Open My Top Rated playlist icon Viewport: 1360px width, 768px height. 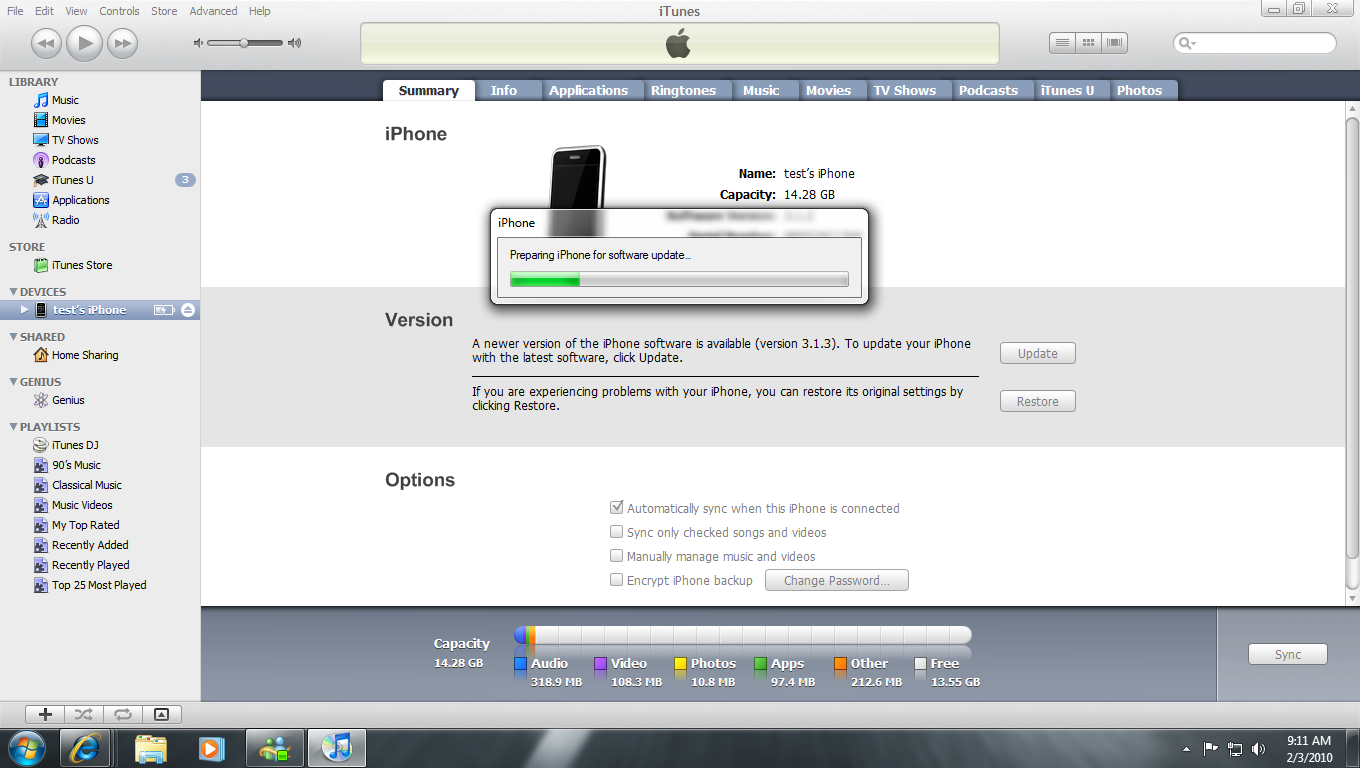[x=41, y=525]
